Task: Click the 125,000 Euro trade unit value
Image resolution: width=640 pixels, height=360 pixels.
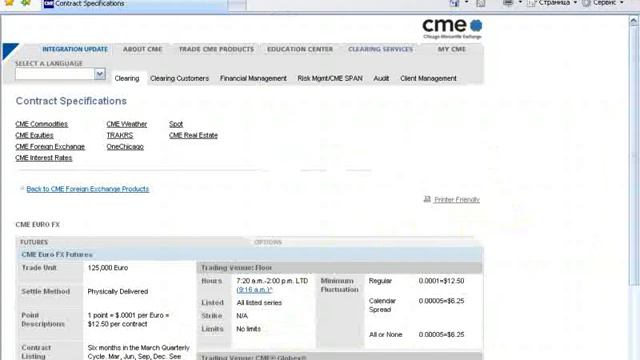Action: point(108,268)
